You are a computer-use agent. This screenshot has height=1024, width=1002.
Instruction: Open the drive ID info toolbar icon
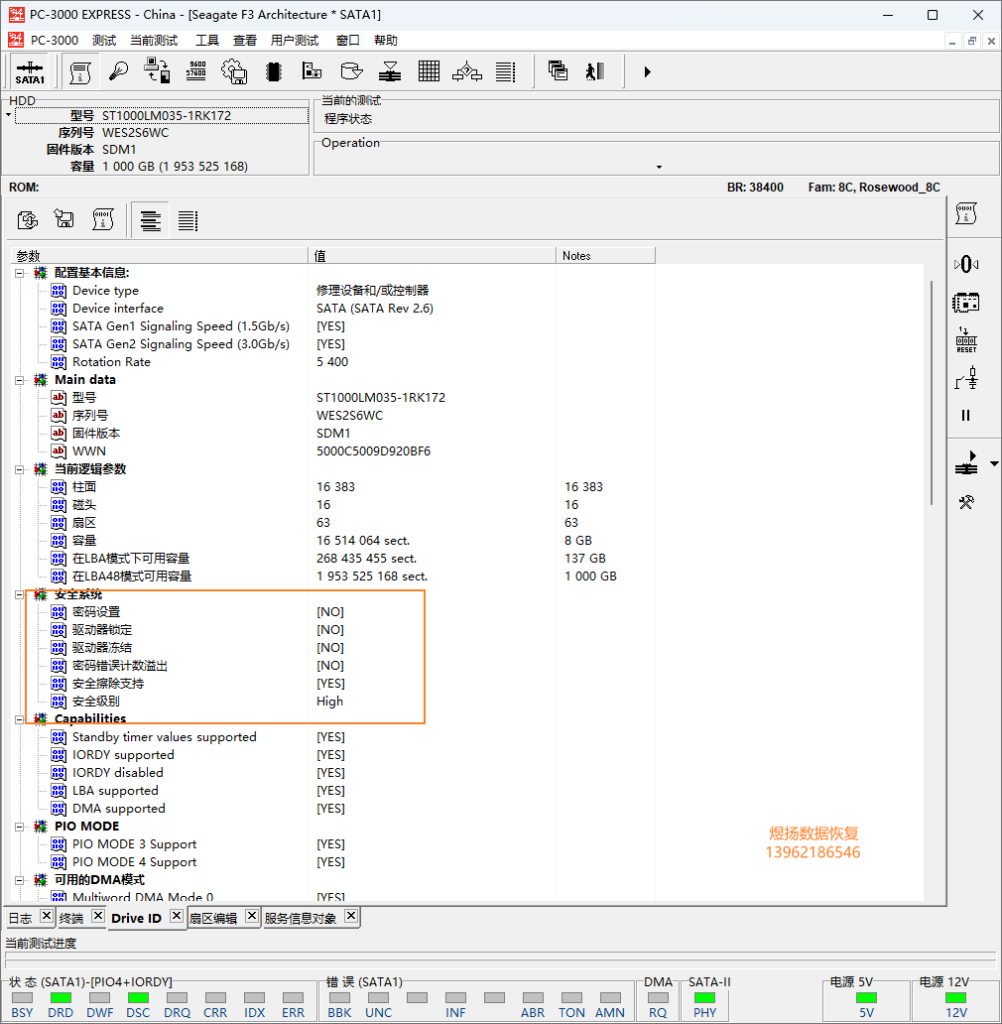pos(80,72)
